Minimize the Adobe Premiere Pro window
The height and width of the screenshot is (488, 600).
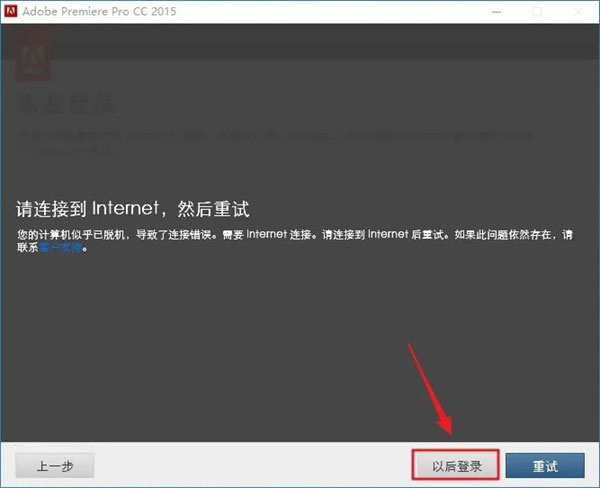[496, 12]
